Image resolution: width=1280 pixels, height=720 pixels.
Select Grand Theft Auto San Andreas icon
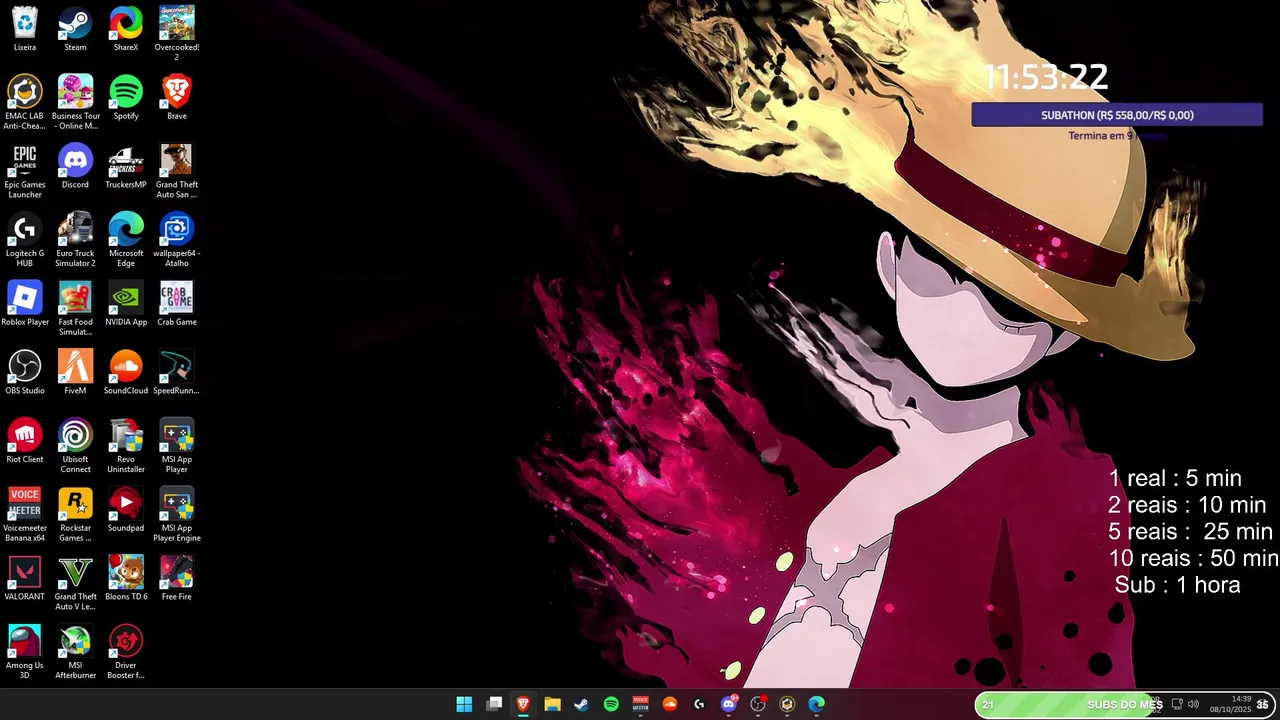coord(177,172)
